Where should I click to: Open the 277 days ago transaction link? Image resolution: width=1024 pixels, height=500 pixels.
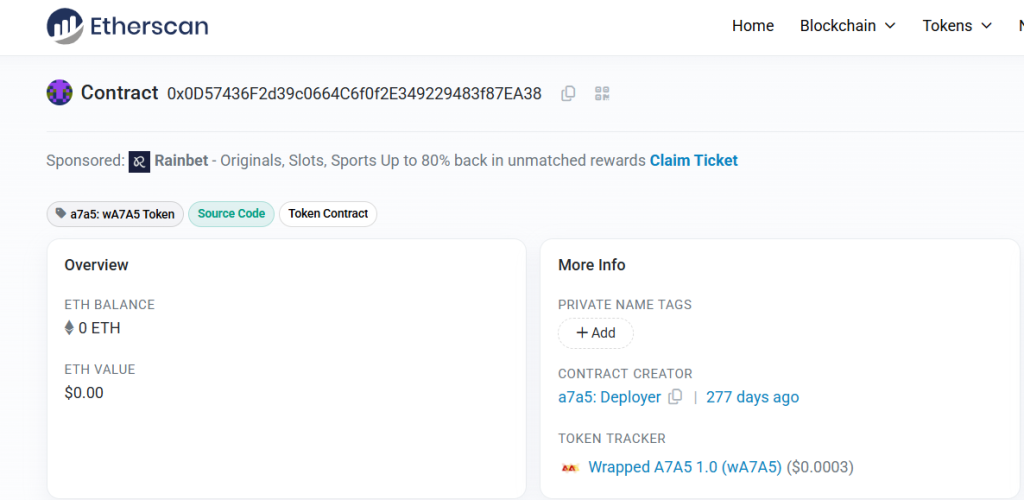pyautogui.click(x=752, y=397)
